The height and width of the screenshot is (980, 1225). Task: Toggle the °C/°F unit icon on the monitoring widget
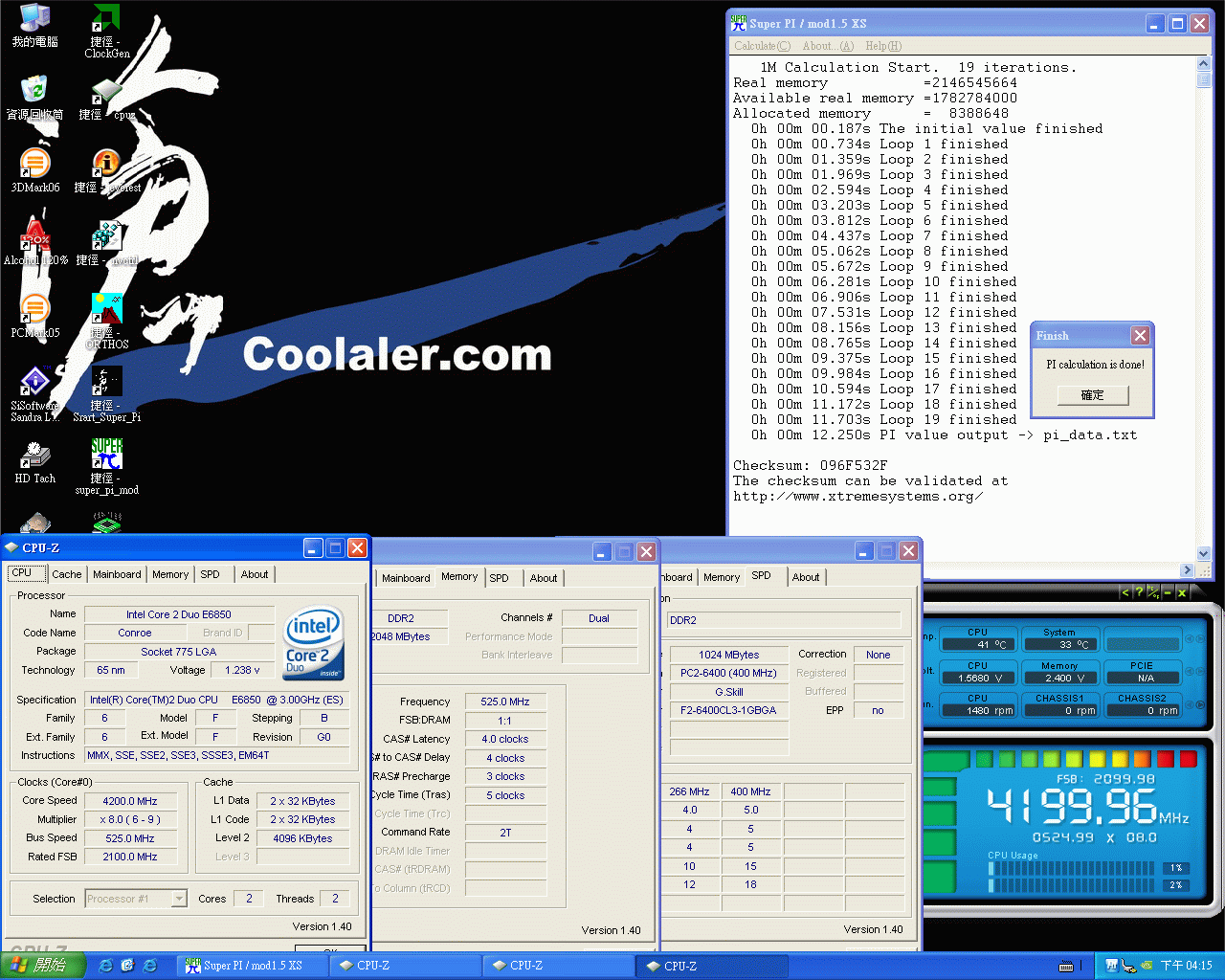pyautogui.click(x=1153, y=592)
